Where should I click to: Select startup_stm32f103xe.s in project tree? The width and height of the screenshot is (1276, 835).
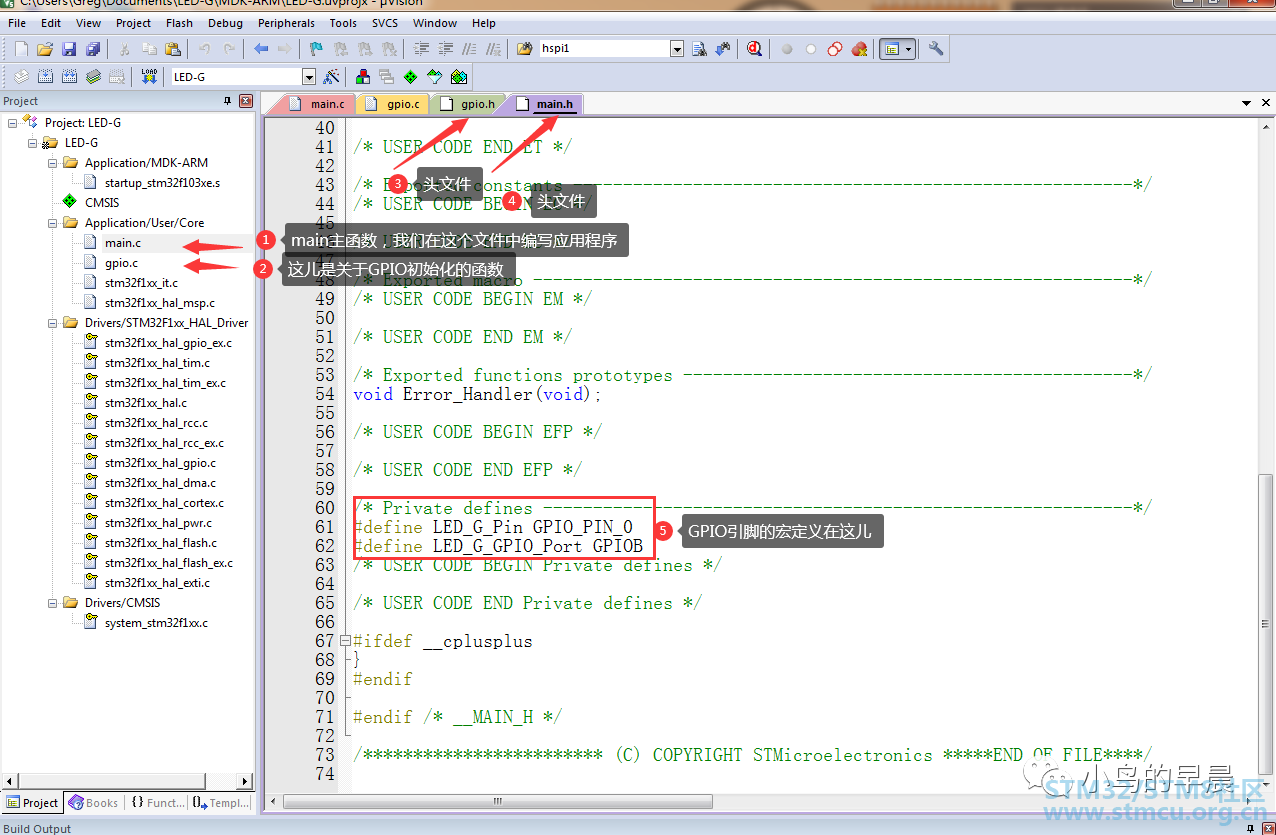pyautogui.click(x=162, y=182)
